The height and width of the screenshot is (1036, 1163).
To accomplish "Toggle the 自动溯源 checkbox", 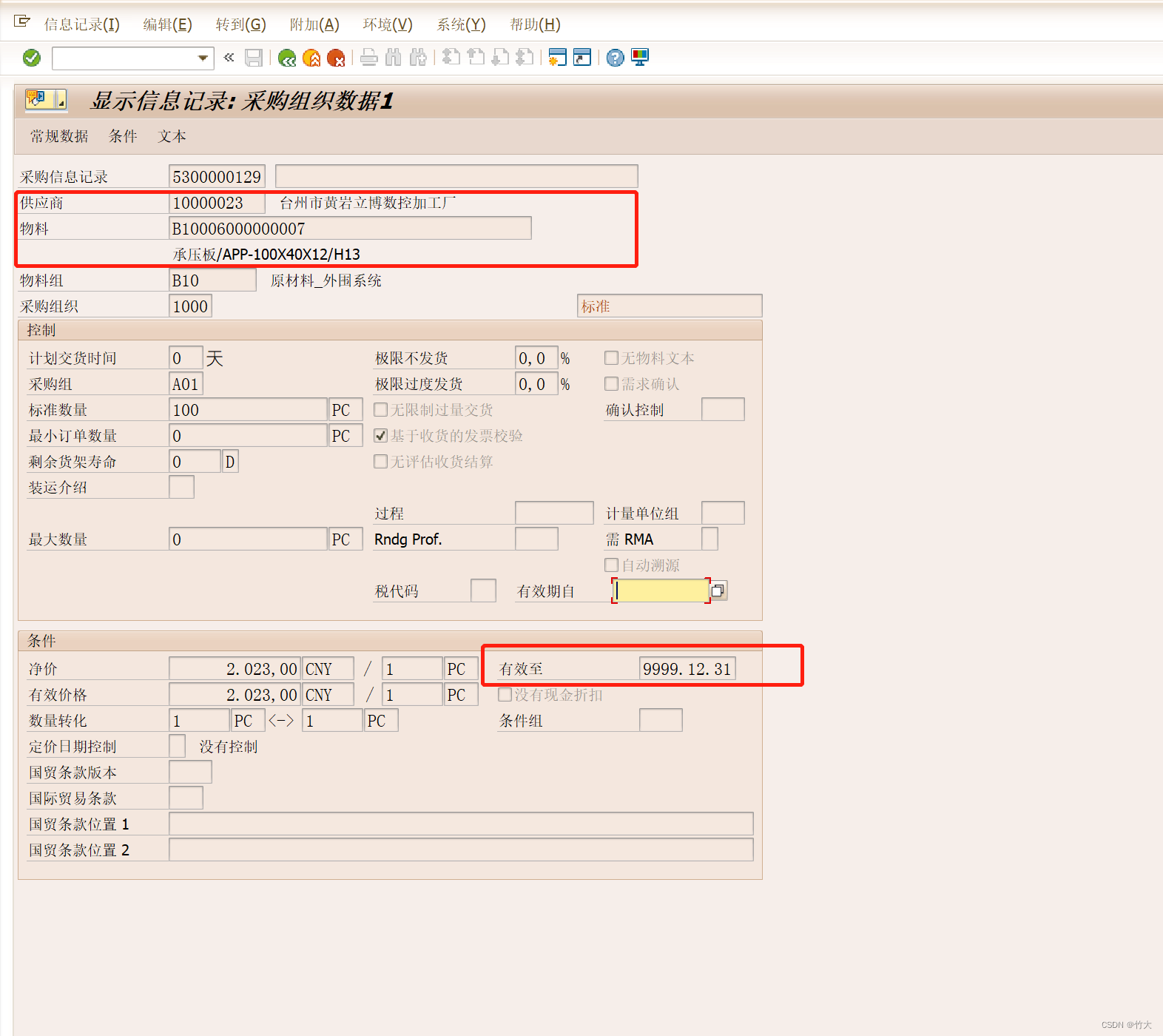I will point(611,565).
